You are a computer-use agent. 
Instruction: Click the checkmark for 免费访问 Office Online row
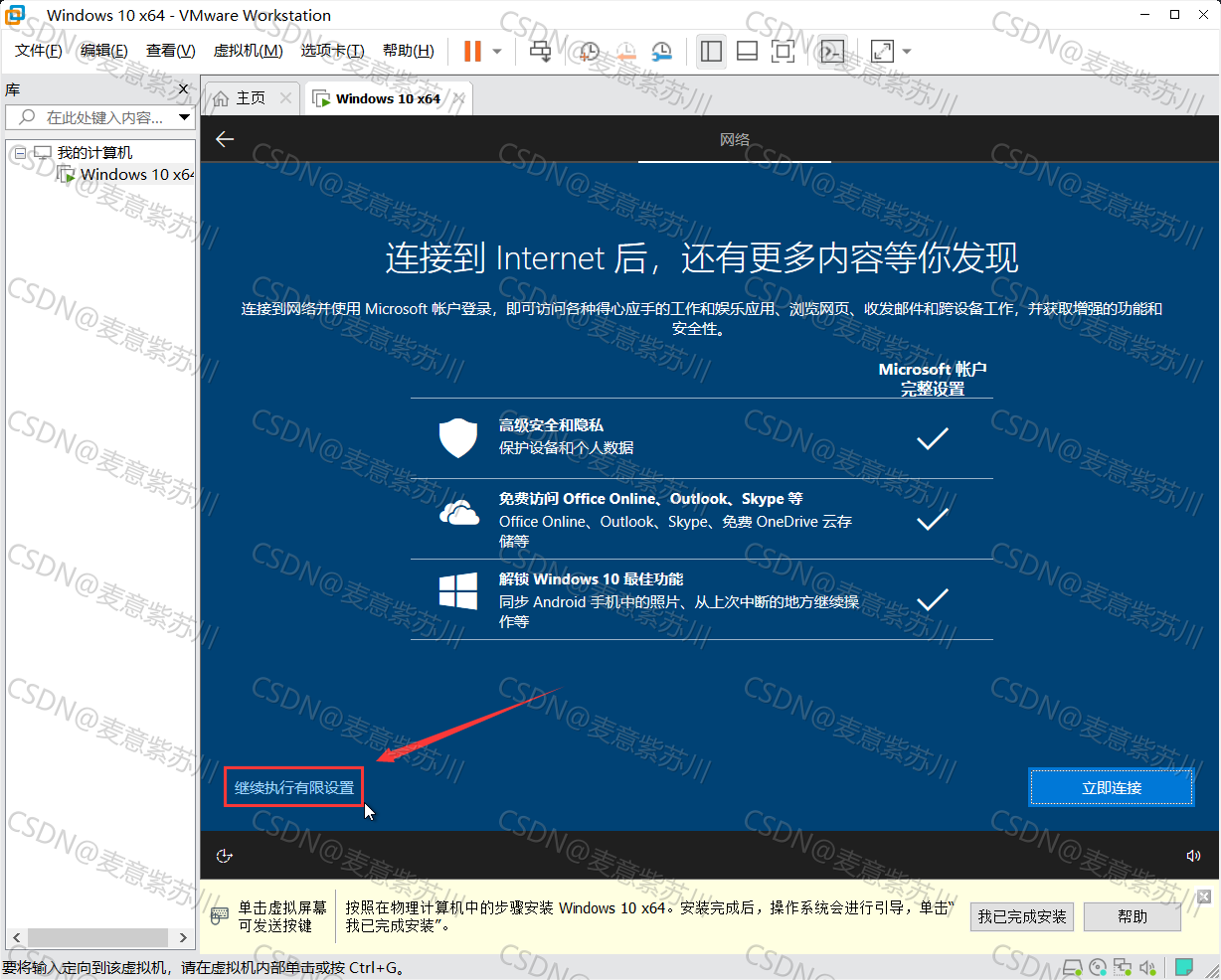point(933,519)
